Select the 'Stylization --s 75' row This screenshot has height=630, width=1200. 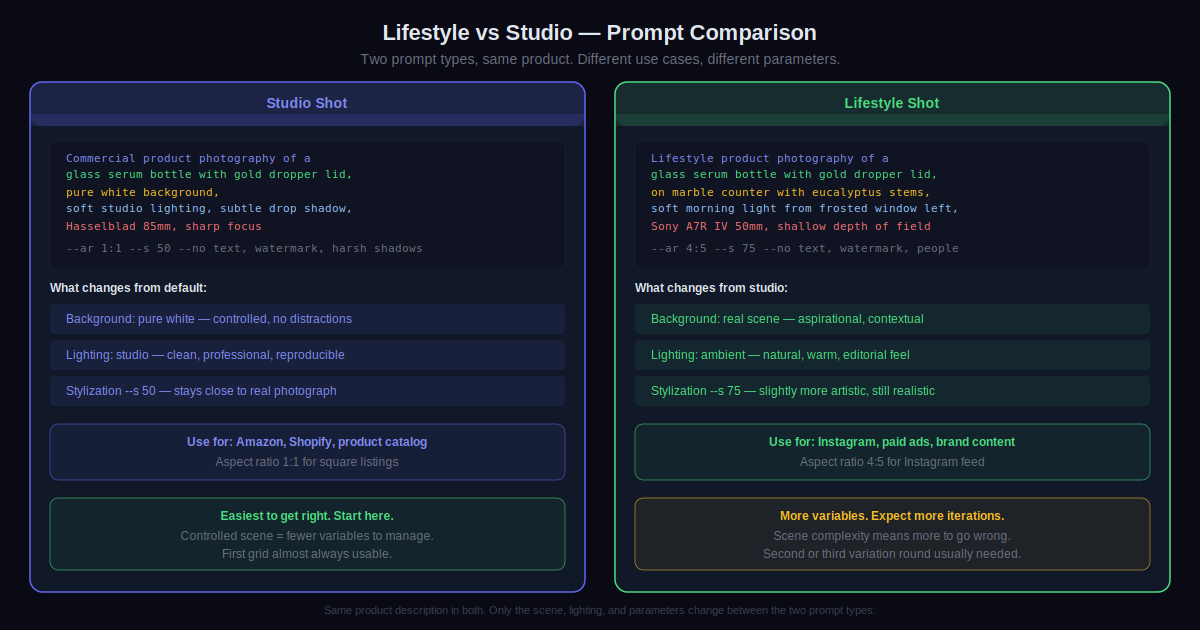(891, 391)
